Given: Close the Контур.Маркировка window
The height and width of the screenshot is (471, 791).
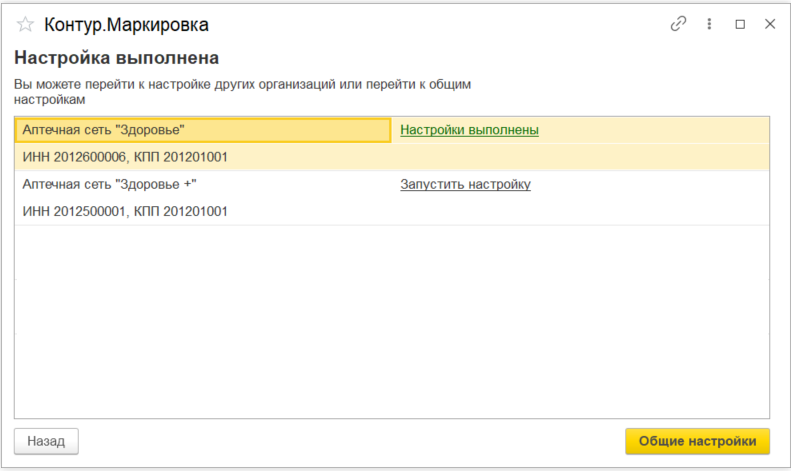Looking at the screenshot, I should click(770, 24).
